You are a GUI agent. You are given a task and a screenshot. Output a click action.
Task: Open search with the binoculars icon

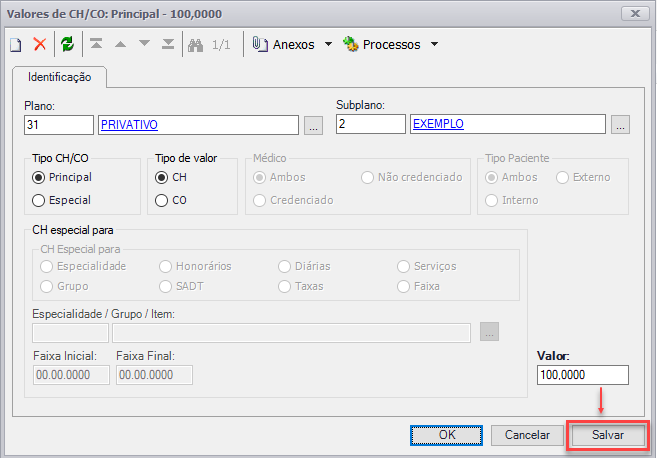pos(196,44)
